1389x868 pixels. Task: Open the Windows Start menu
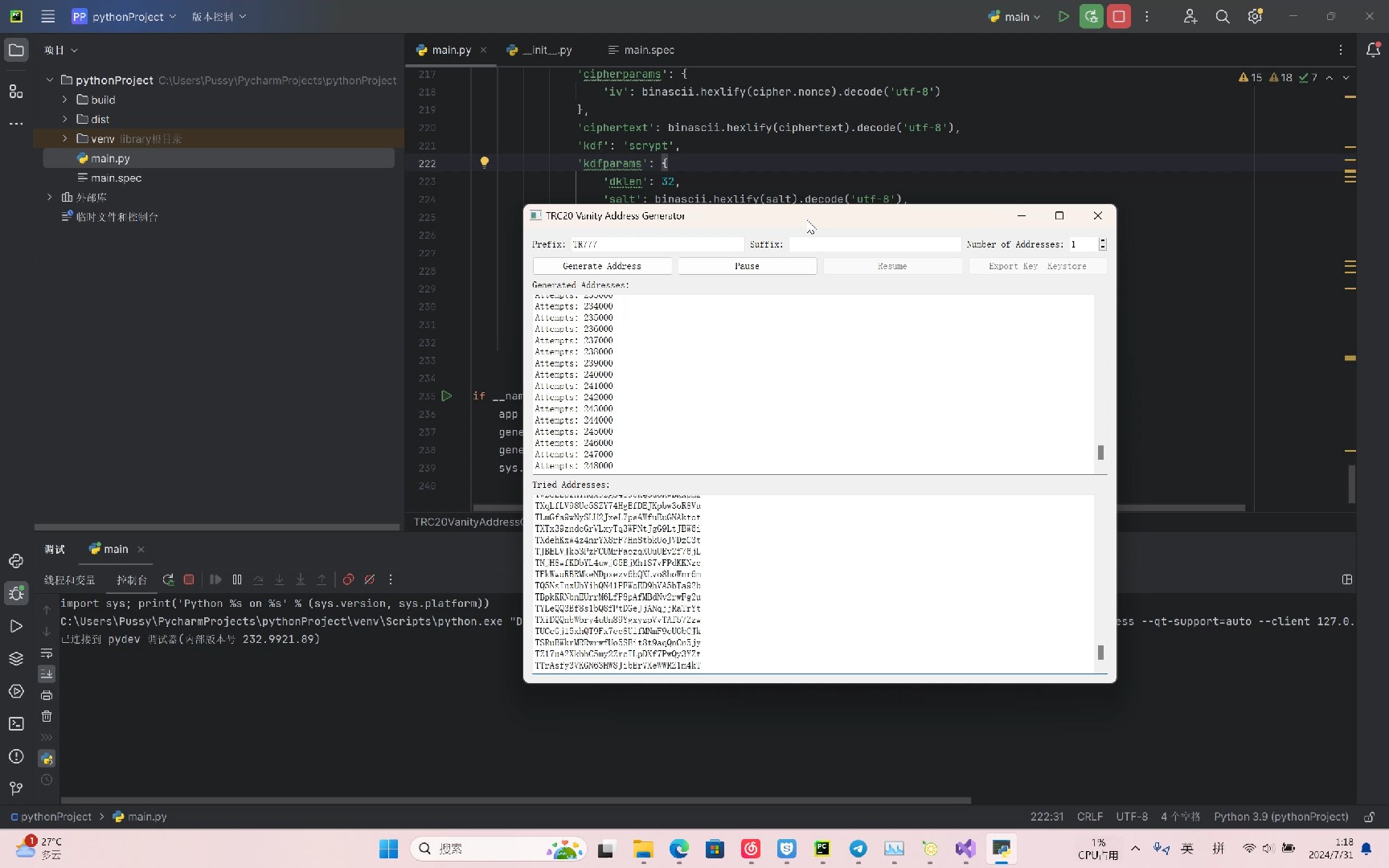click(388, 849)
